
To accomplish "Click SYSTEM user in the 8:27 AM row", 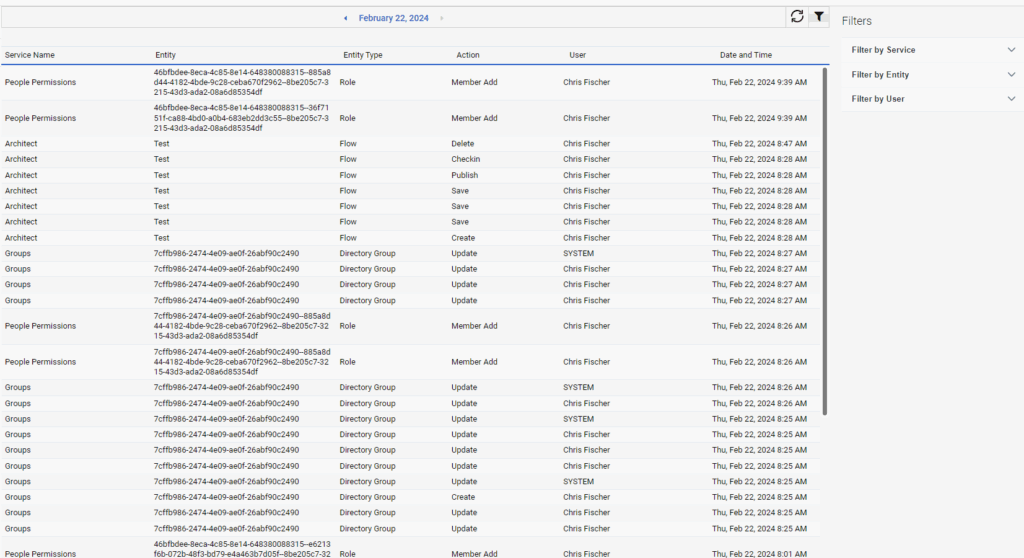I will [579, 254].
